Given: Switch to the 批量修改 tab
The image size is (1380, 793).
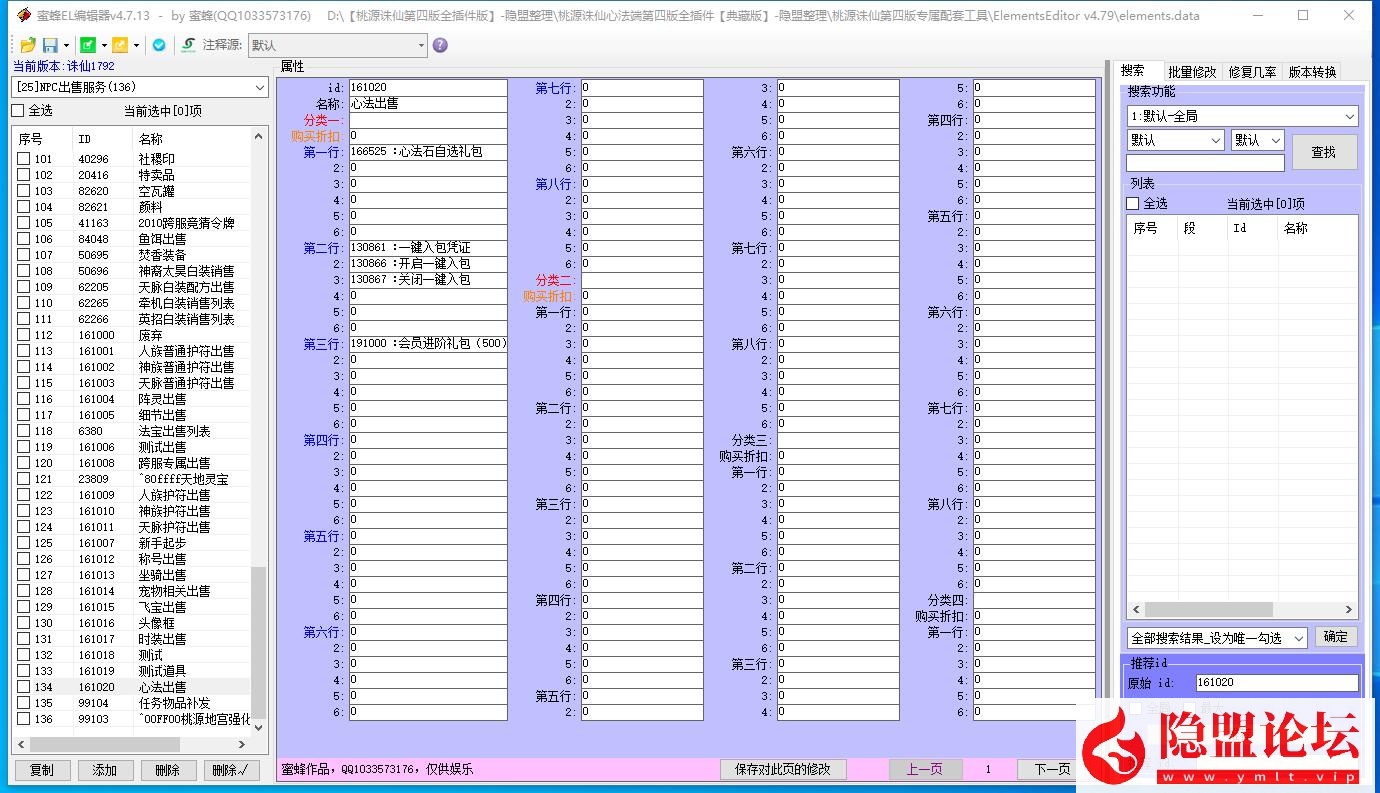Looking at the screenshot, I should (1192, 72).
